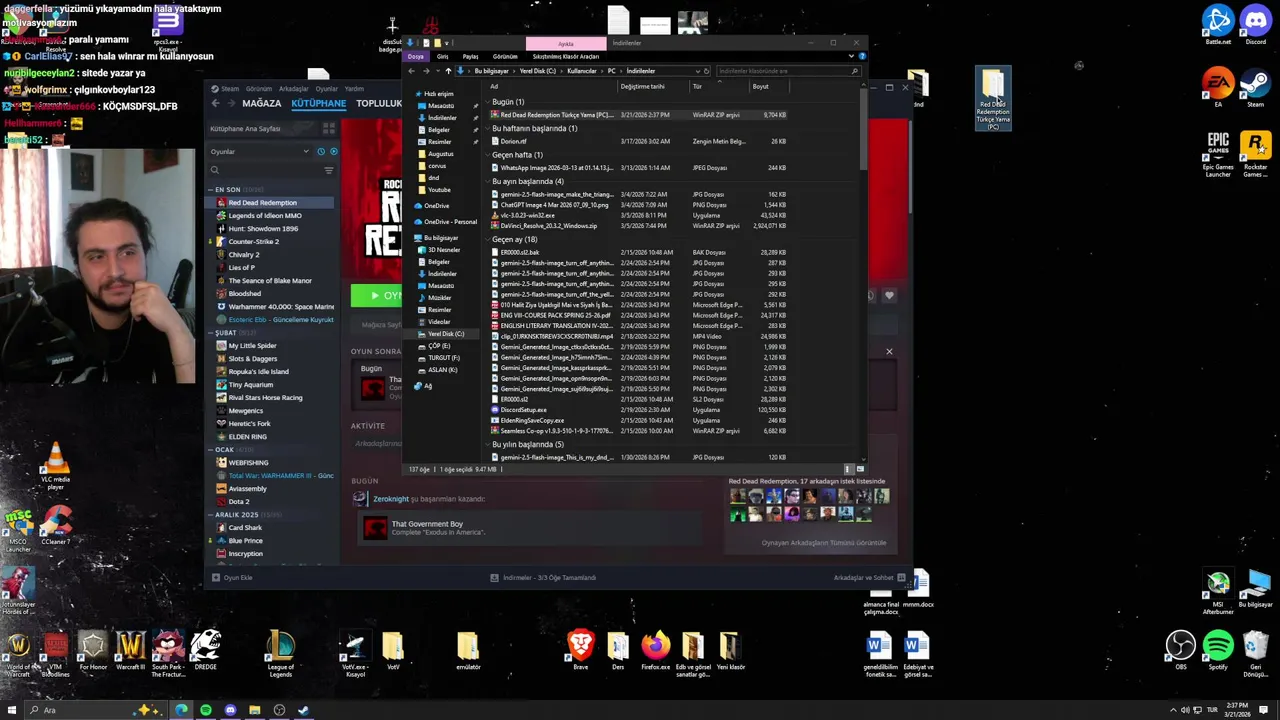Open KÜTÜPHANE tab in Steam
The image size is (1280, 720).
pyautogui.click(x=318, y=103)
